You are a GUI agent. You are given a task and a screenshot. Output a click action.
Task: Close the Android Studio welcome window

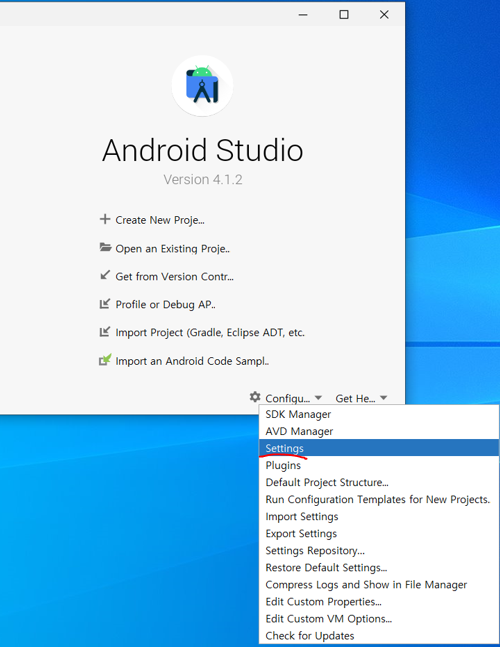tap(384, 14)
